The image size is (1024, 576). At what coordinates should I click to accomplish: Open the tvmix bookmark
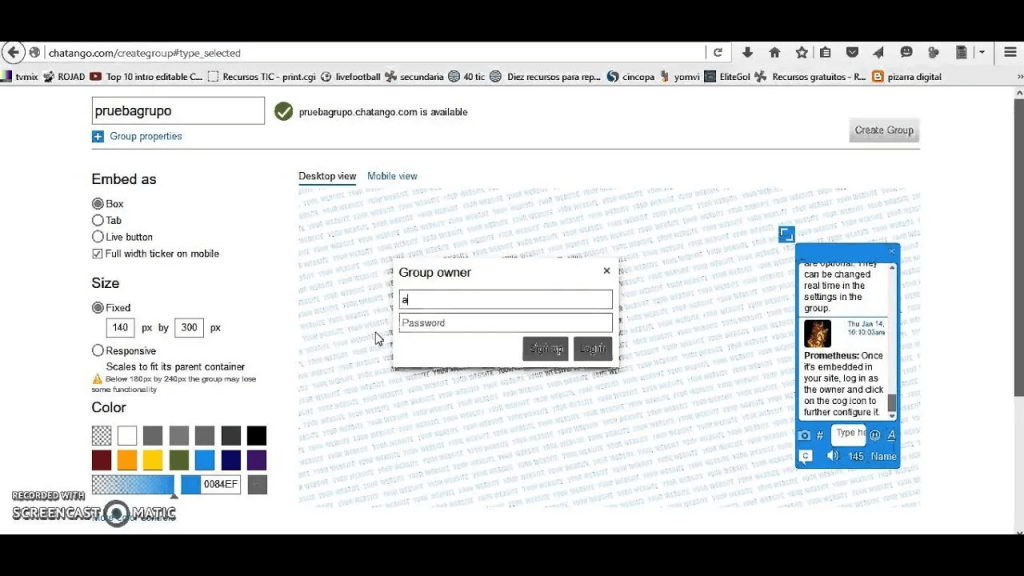pos(20,76)
